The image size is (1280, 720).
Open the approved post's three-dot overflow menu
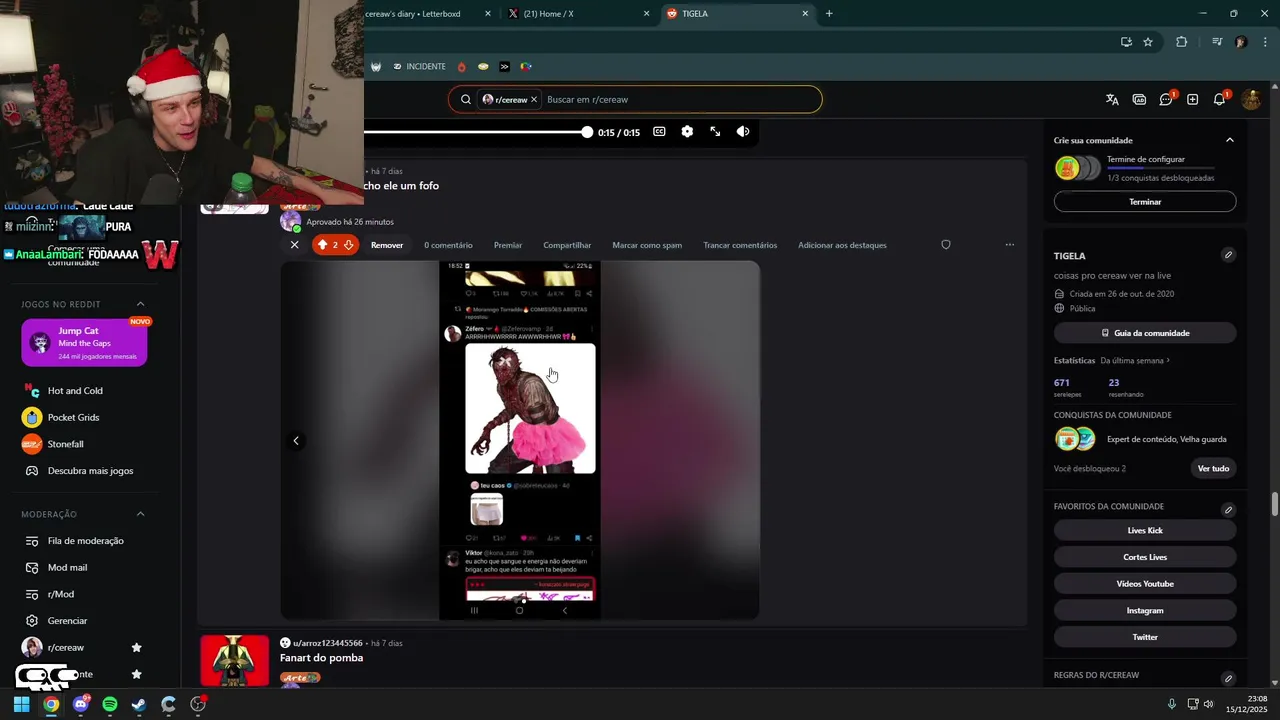pyautogui.click(x=1009, y=245)
